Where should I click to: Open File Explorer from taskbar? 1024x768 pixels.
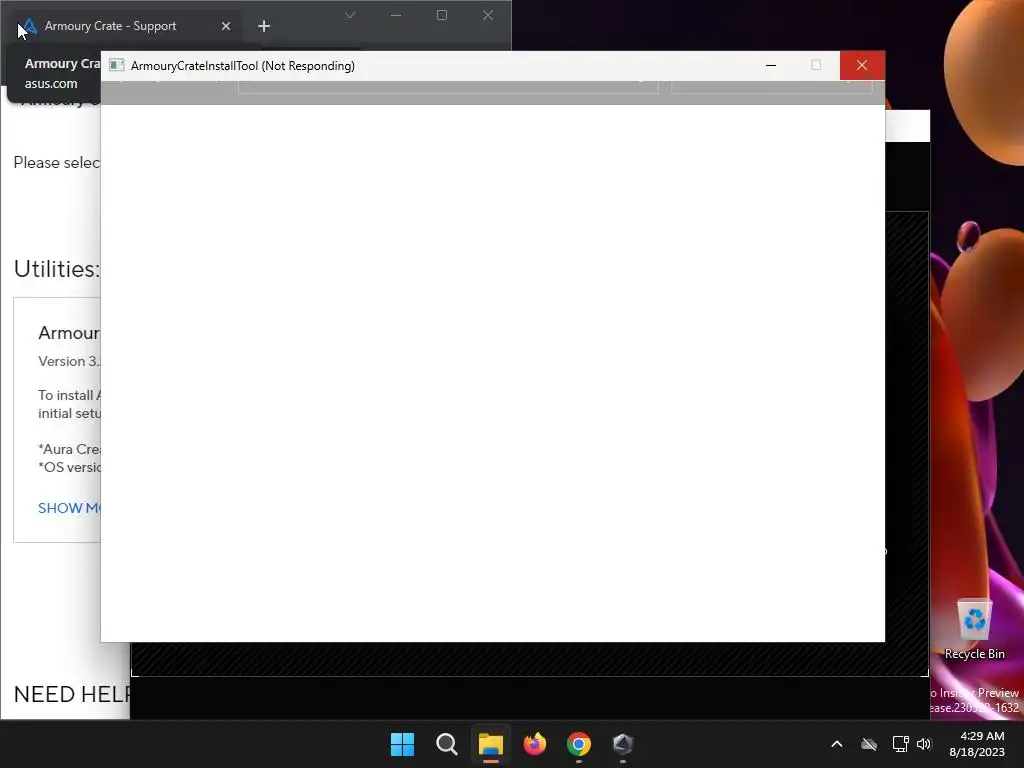[490, 744]
